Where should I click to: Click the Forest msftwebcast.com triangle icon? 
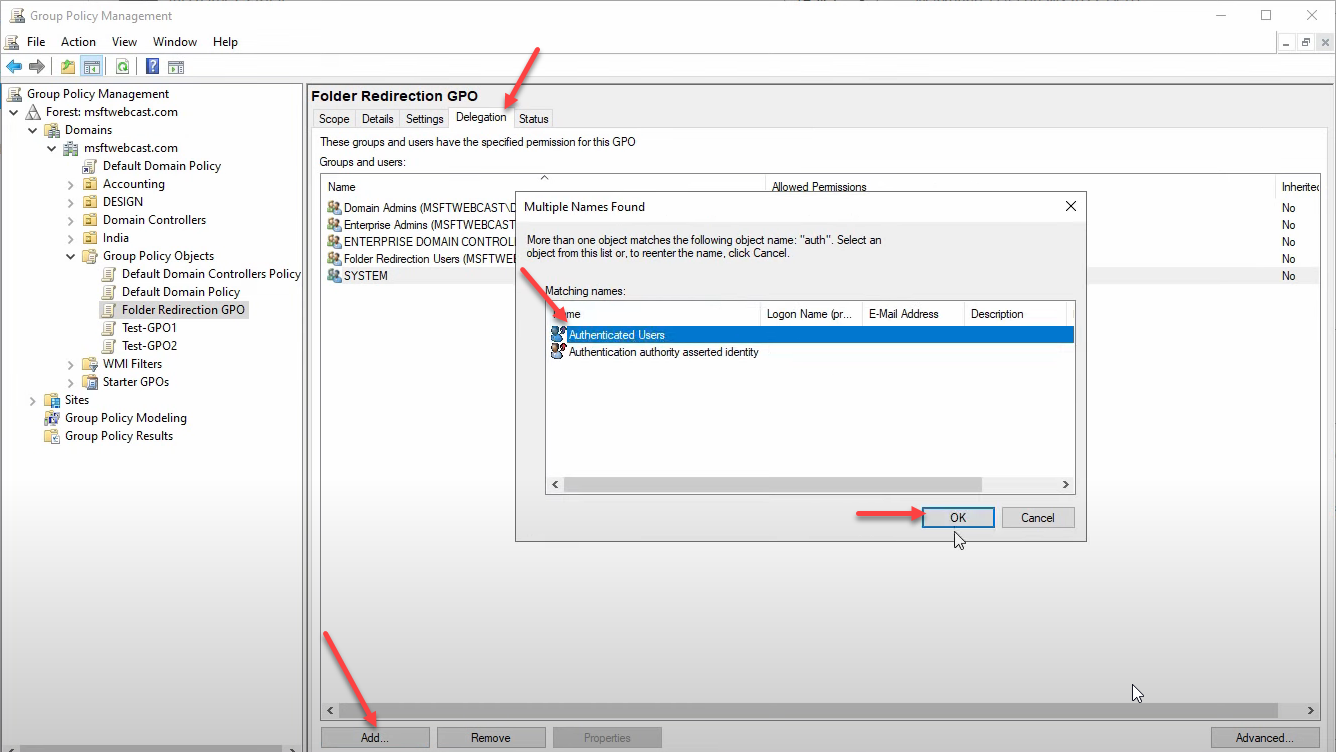coord(34,112)
